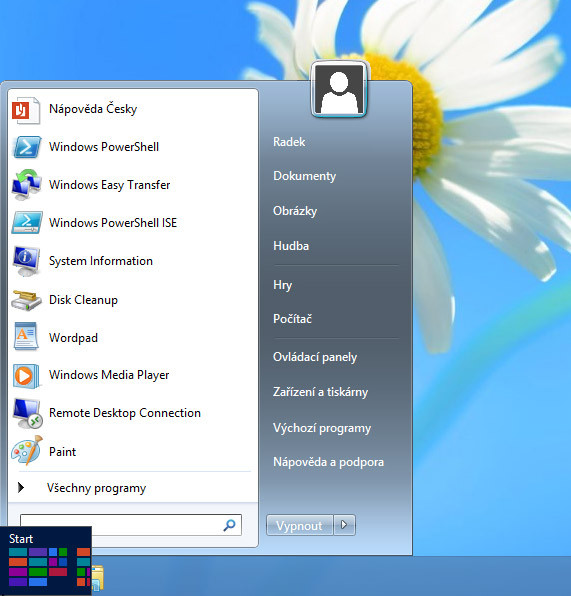Click the 'System Information' label

tap(101, 261)
